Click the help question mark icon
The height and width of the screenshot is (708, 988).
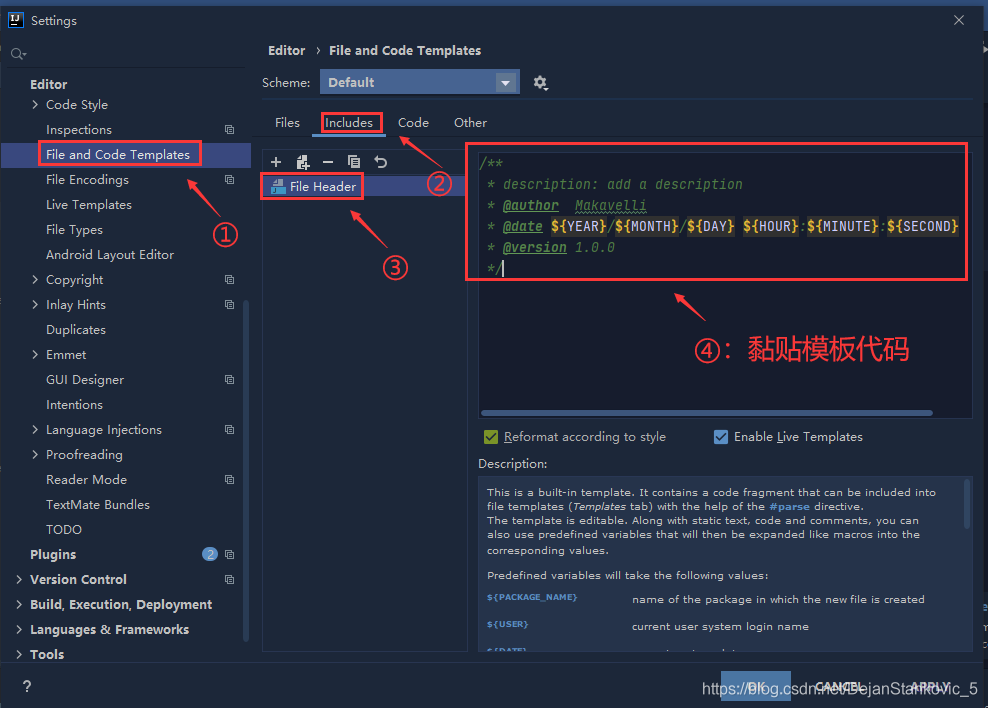tap(26, 686)
